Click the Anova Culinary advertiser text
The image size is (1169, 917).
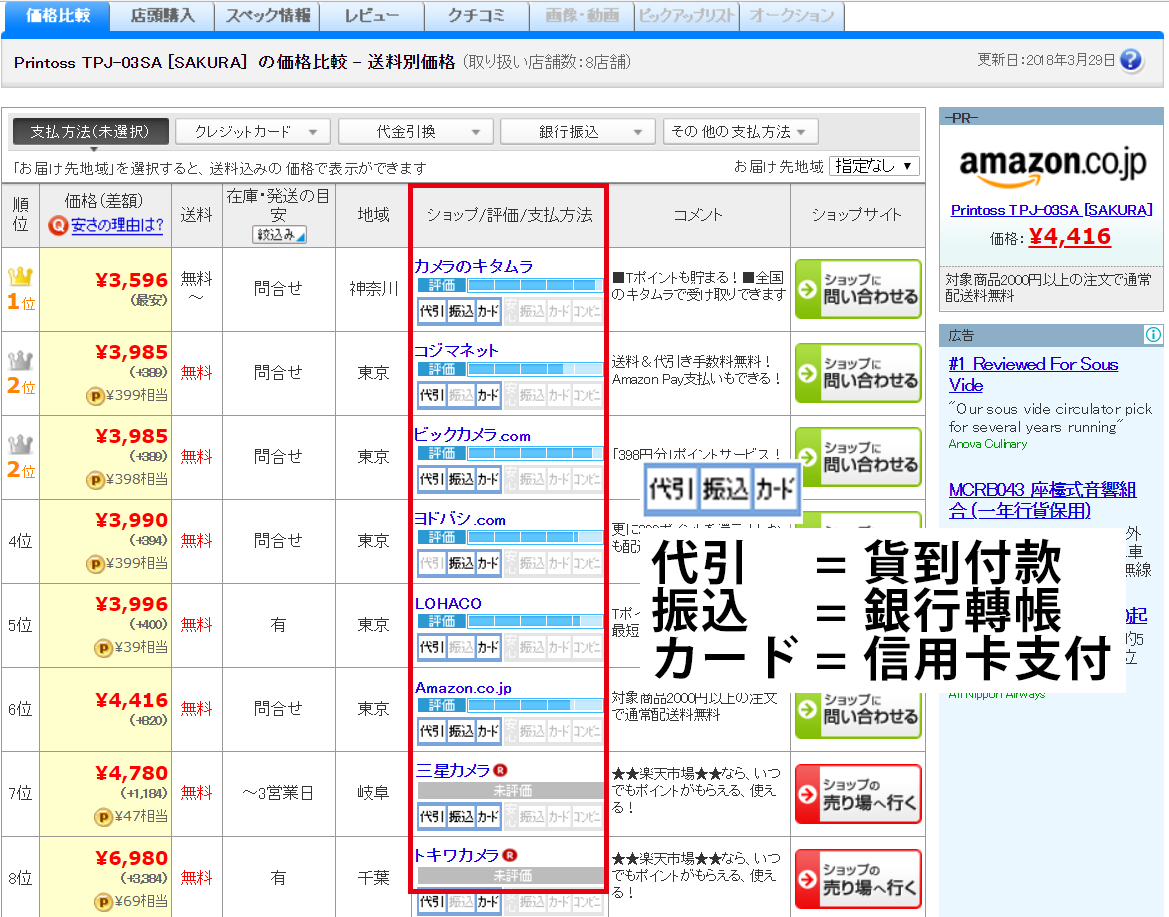pos(988,444)
